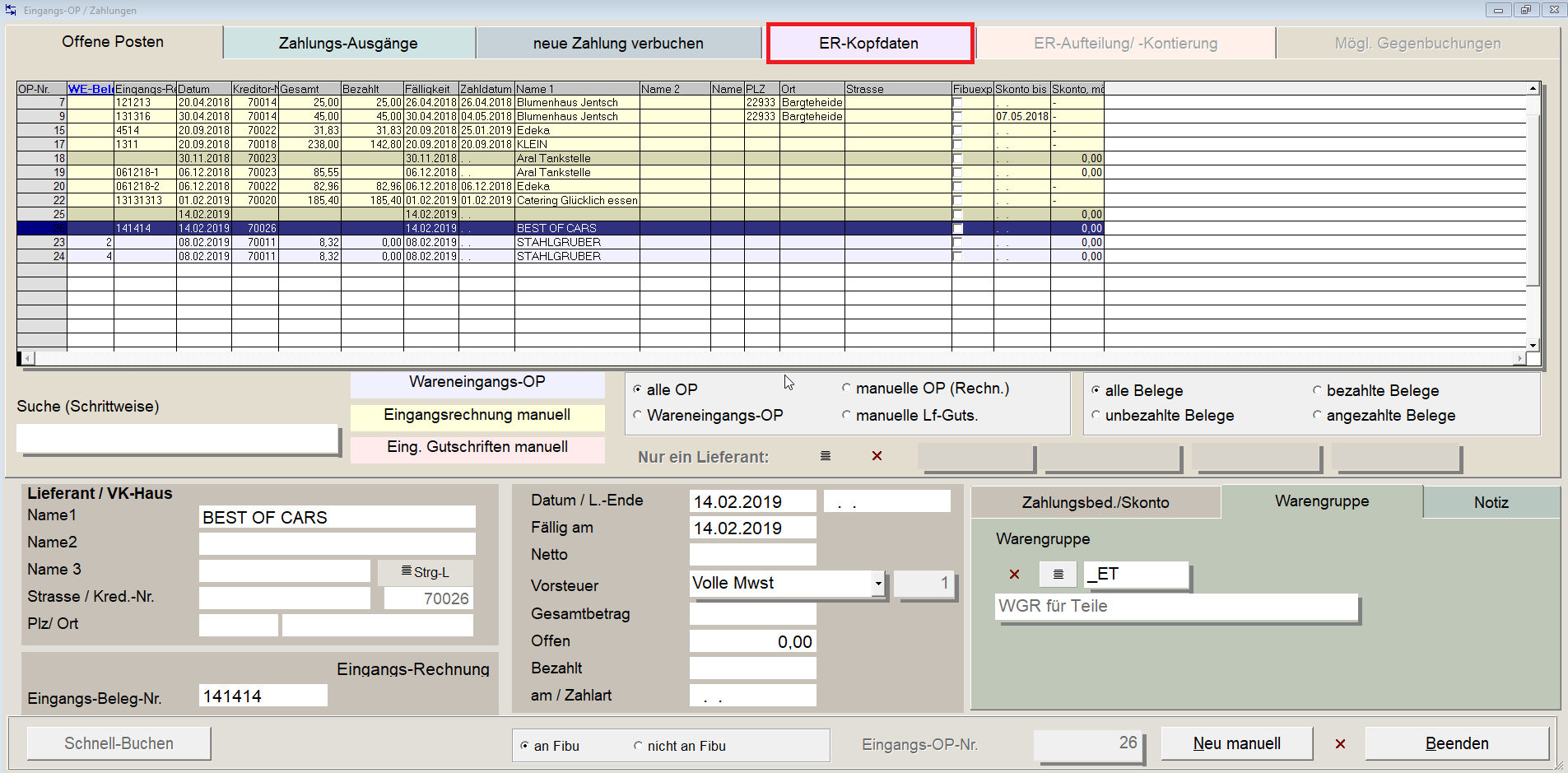Click the Fällig am date field
1568x773 pixels.
tap(753, 528)
